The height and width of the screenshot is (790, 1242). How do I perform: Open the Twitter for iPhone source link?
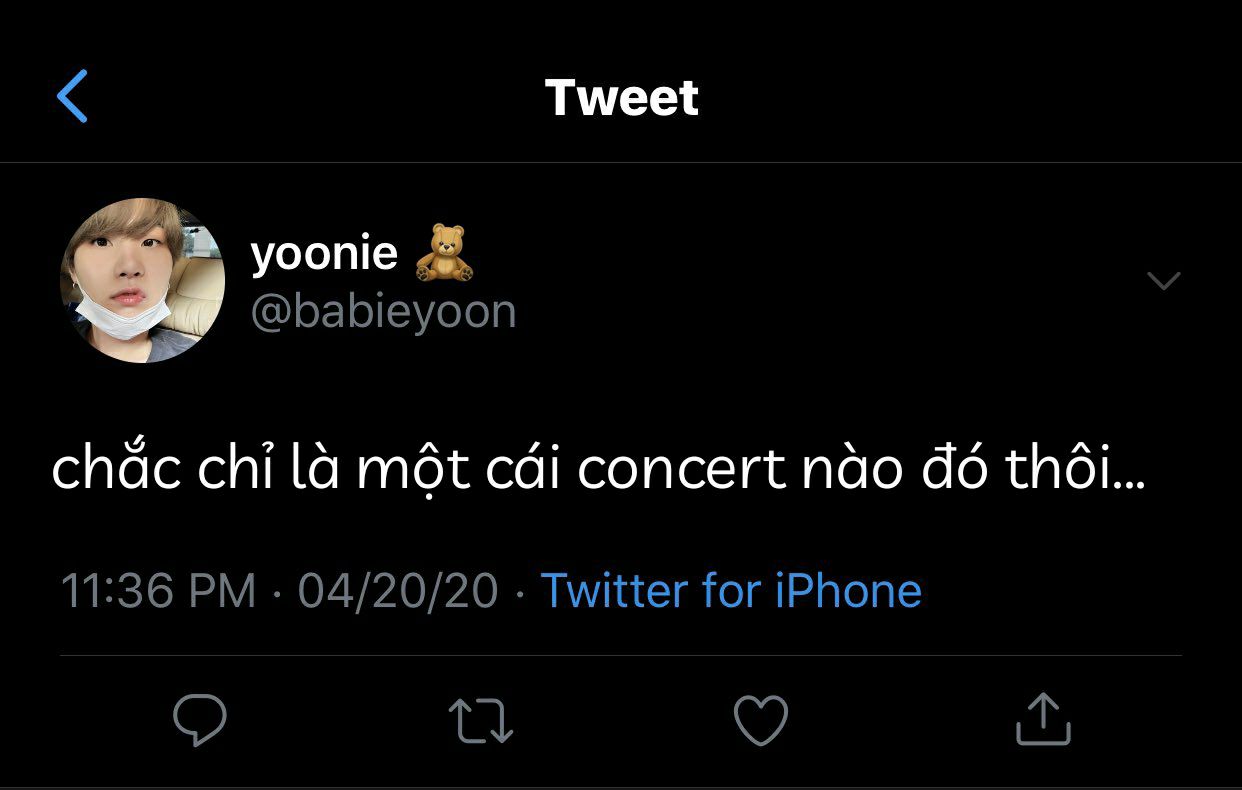click(730, 590)
